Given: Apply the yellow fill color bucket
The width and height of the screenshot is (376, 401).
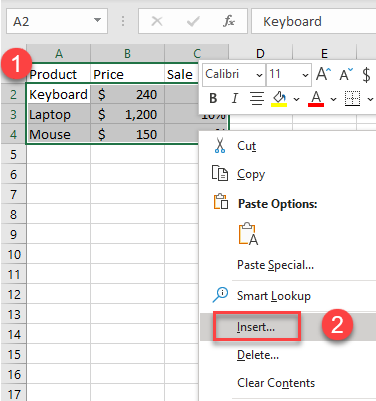Looking at the screenshot, I should pyautogui.click(x=280, y=99).
